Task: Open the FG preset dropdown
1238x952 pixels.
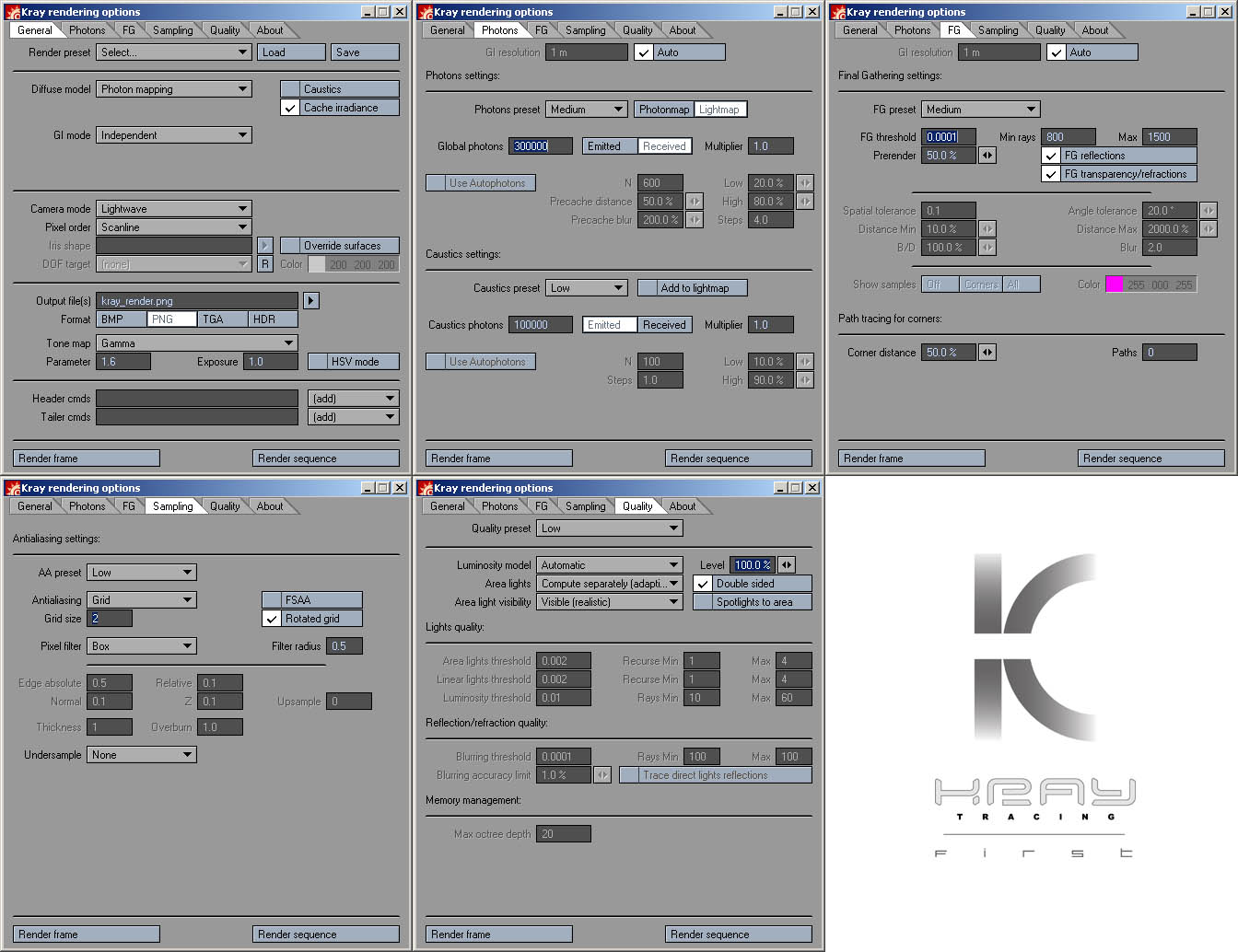Action: [981, 109]
